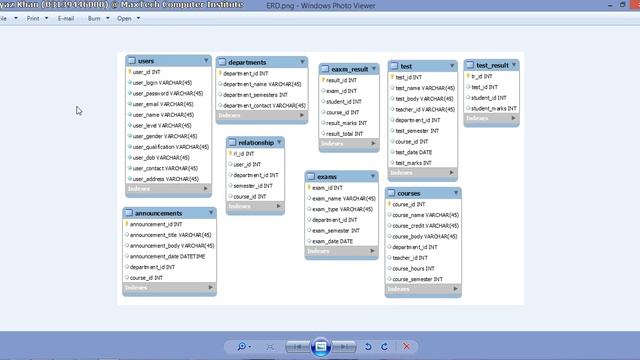This screenshot has width=640, height=360.
Task: Delete the picture with red X
Action: pos(407,347)
